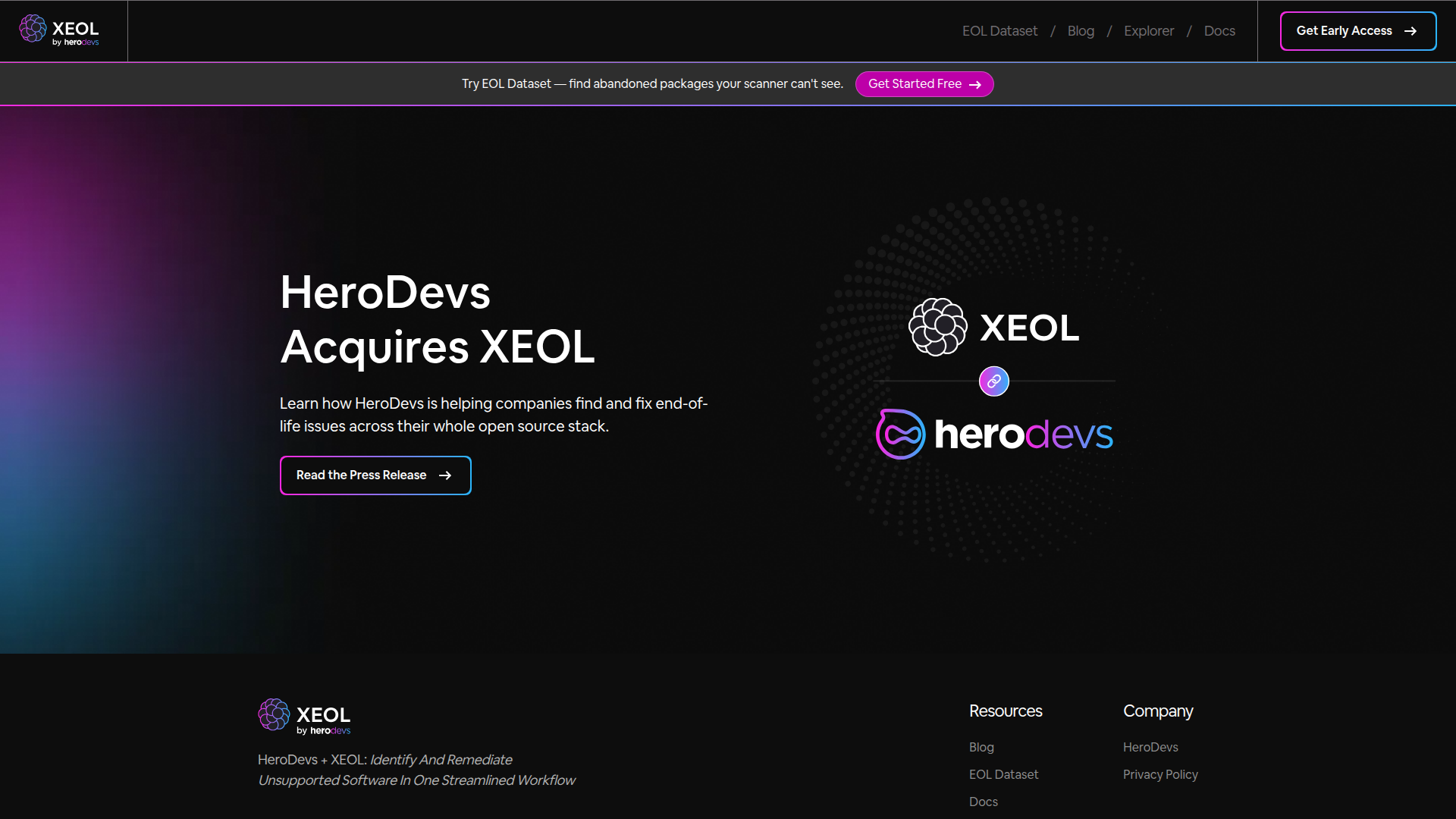Open the EOL Dataset nav item
The height and width of the screenshot is (819, 1456).
(x=999, y=31)
